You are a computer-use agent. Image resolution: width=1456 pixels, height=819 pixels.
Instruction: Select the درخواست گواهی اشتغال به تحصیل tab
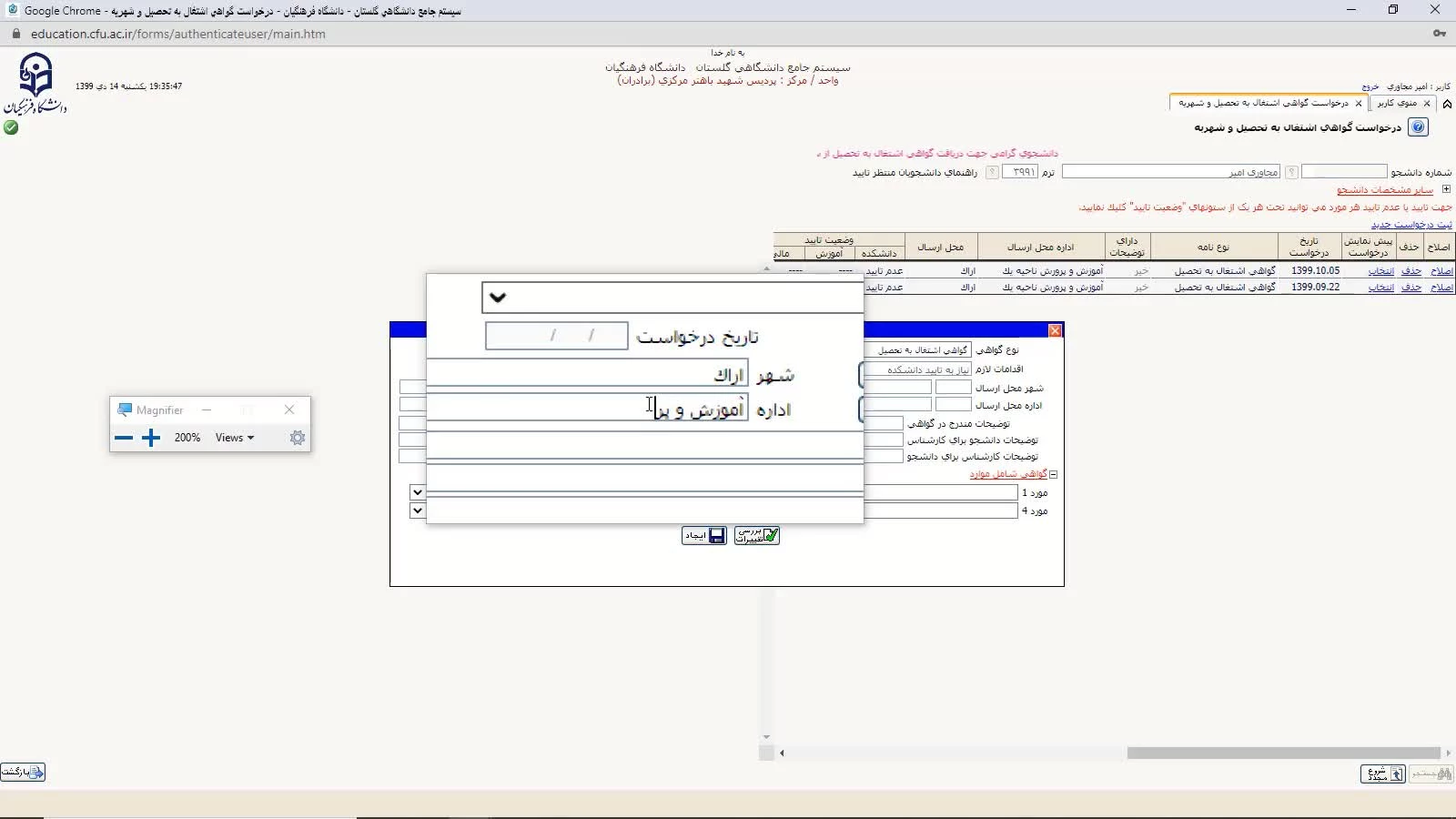click(x=1263, y=104)
